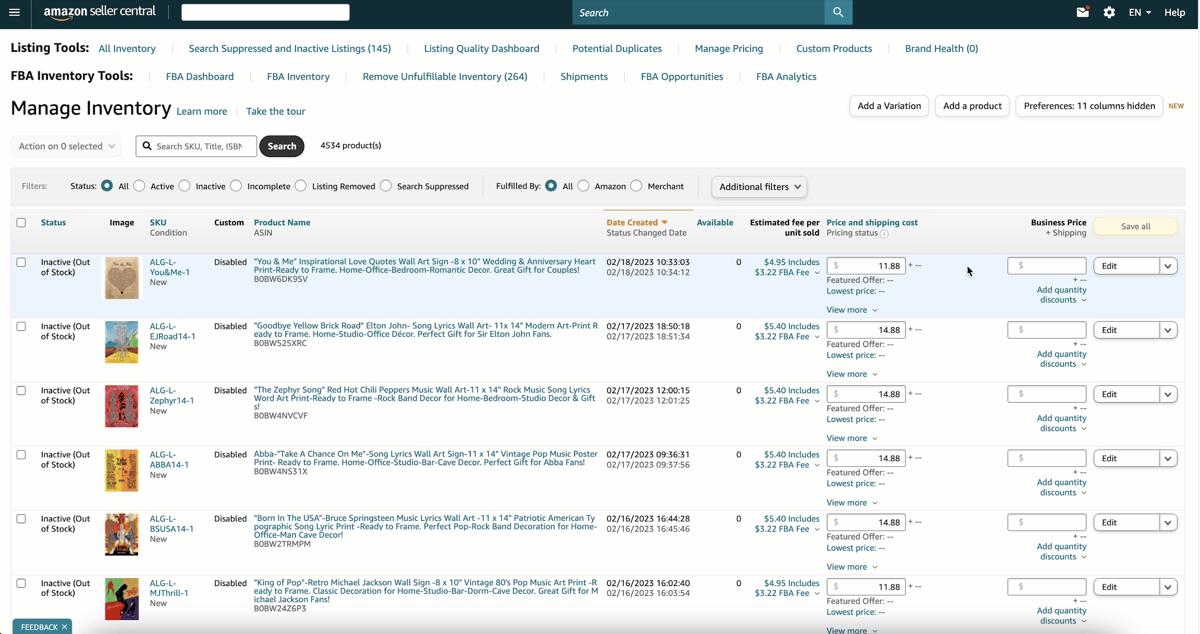Click the Business Price input for the first product
This screenshot has height=634, width=1200.
(1046, 265)
